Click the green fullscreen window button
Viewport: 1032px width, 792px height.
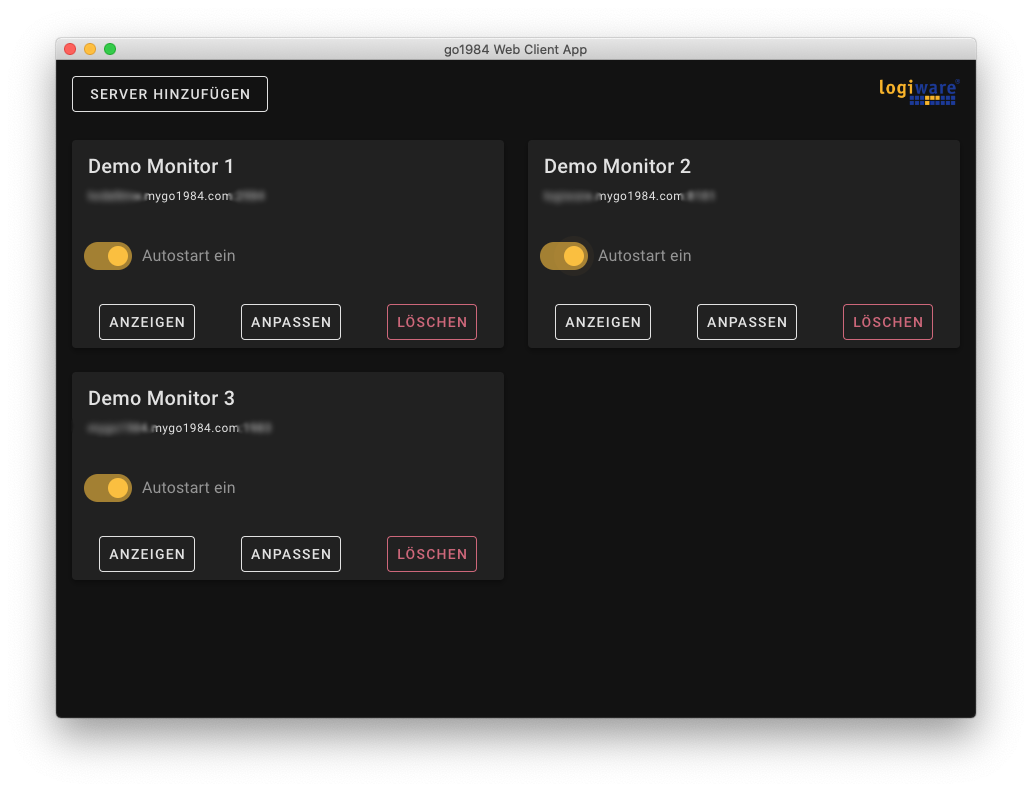110,49
